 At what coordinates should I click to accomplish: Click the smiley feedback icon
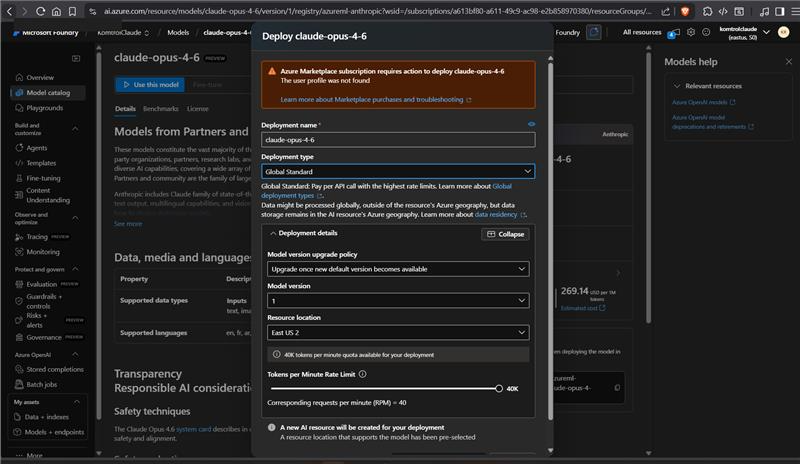coord(706,32)
